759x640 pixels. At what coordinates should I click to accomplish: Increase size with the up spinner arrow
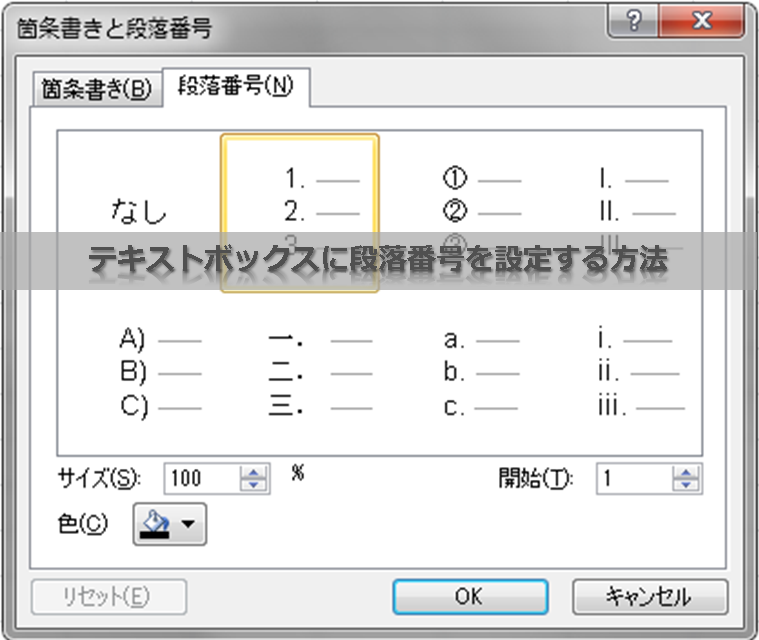pos(255,472)
